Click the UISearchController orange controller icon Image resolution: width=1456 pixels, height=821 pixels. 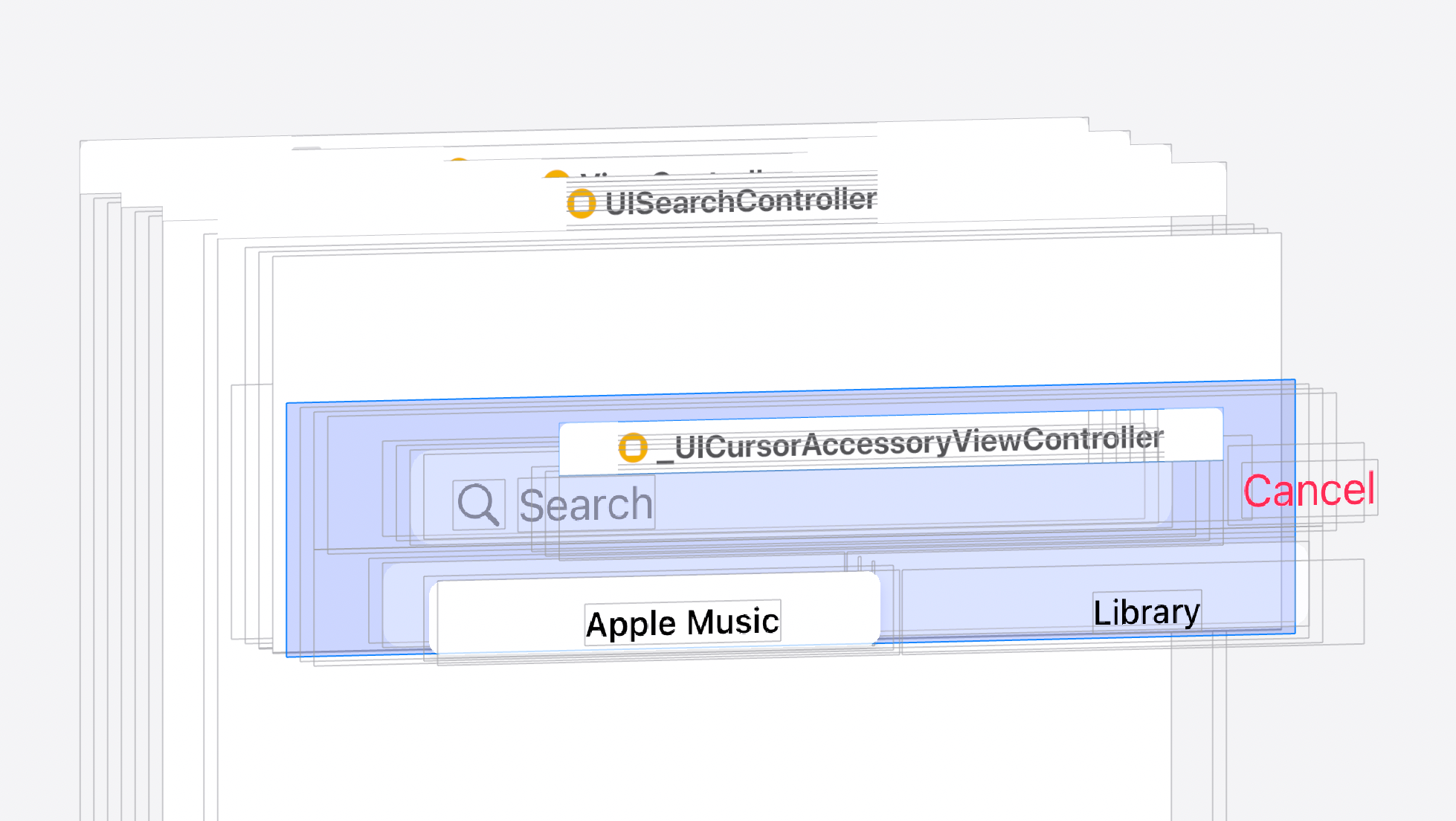click(581, 203)
